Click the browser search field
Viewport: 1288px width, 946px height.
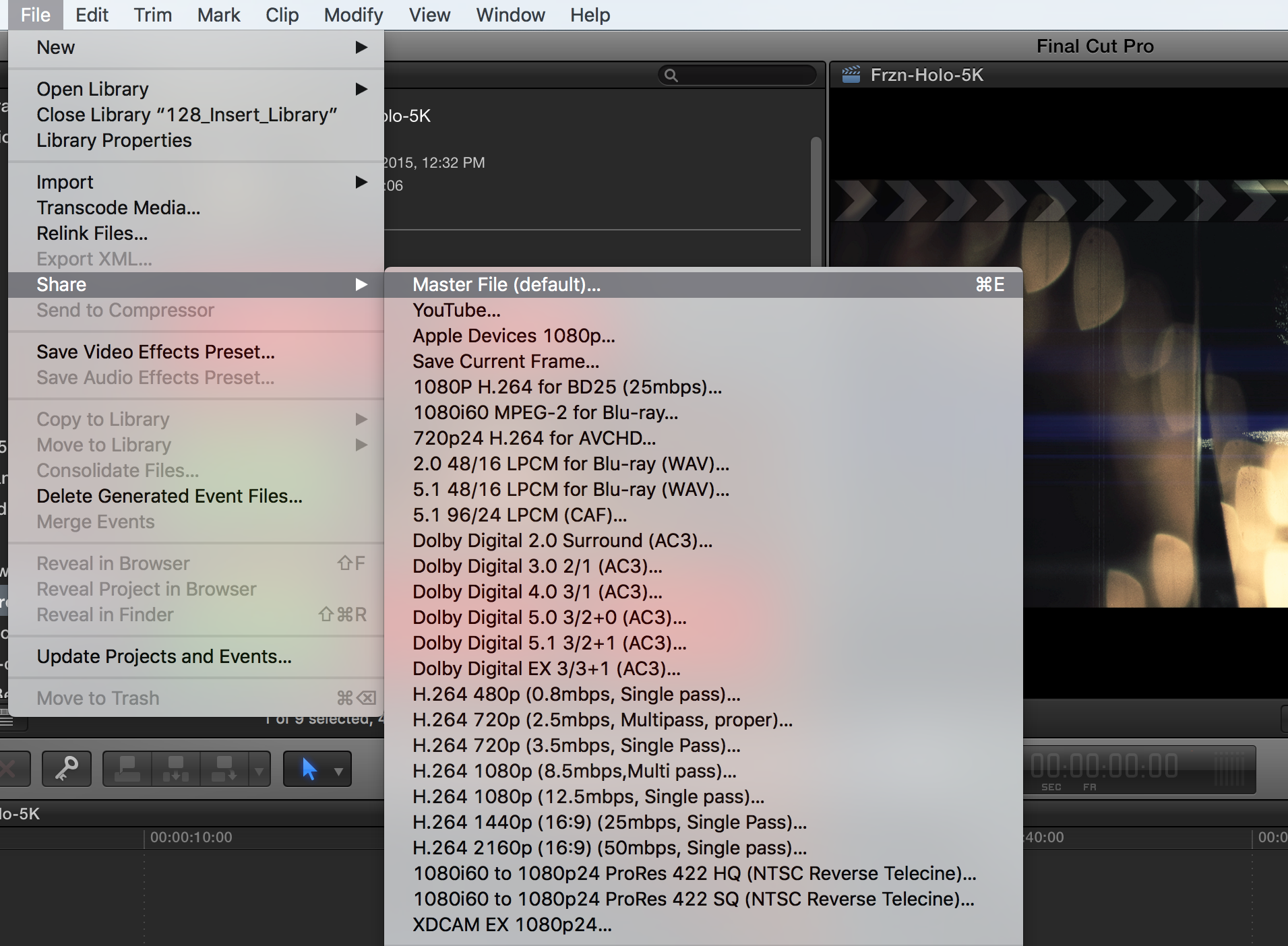coord(737,75)
